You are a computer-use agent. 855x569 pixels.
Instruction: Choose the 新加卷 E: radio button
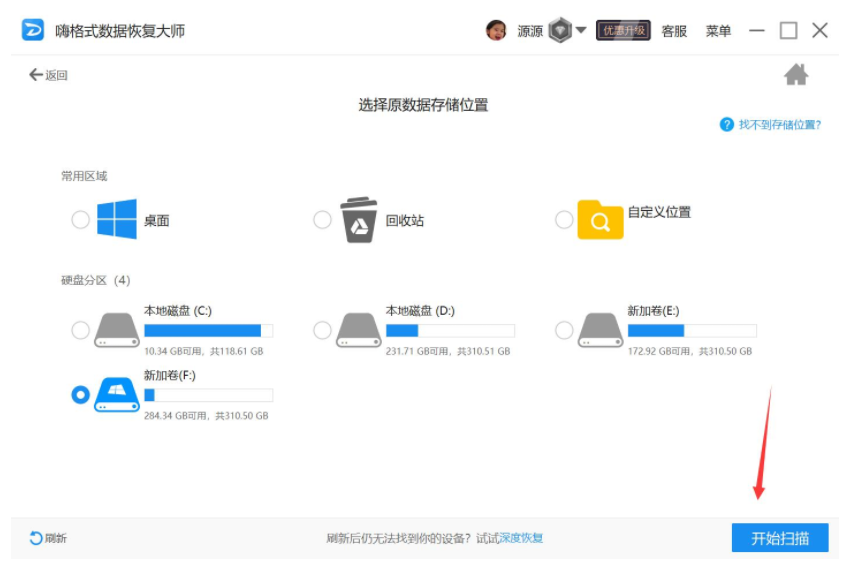coord(564,330)
